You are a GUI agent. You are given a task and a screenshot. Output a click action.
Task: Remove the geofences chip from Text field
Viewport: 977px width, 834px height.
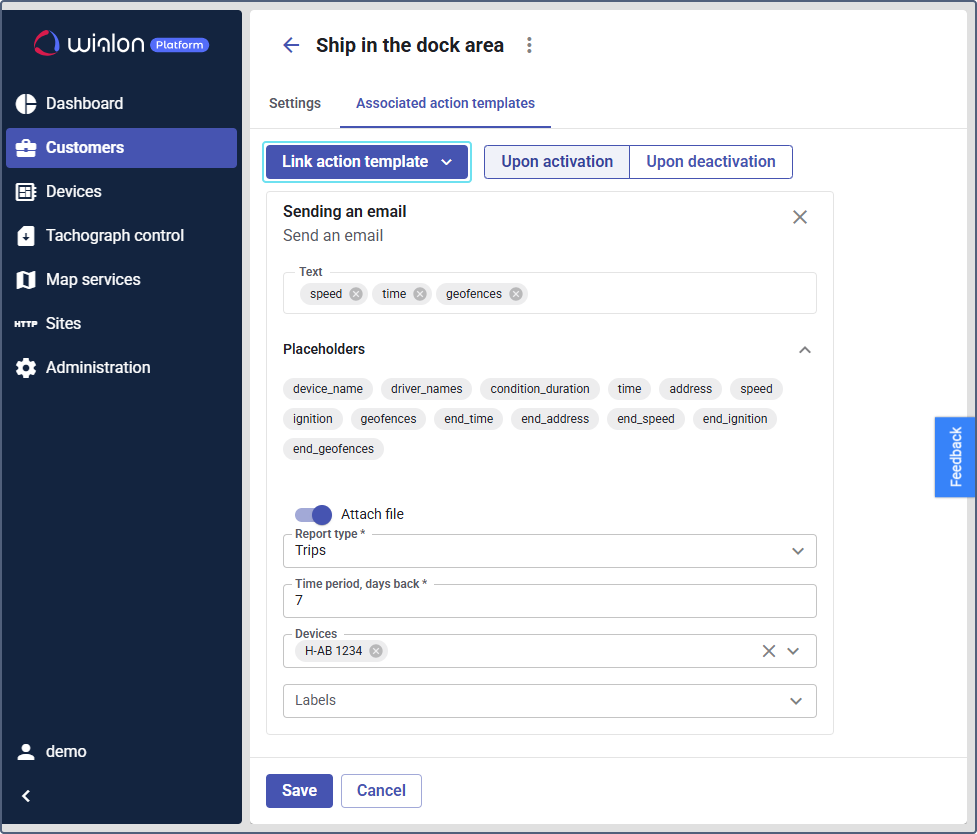(516, 294)
